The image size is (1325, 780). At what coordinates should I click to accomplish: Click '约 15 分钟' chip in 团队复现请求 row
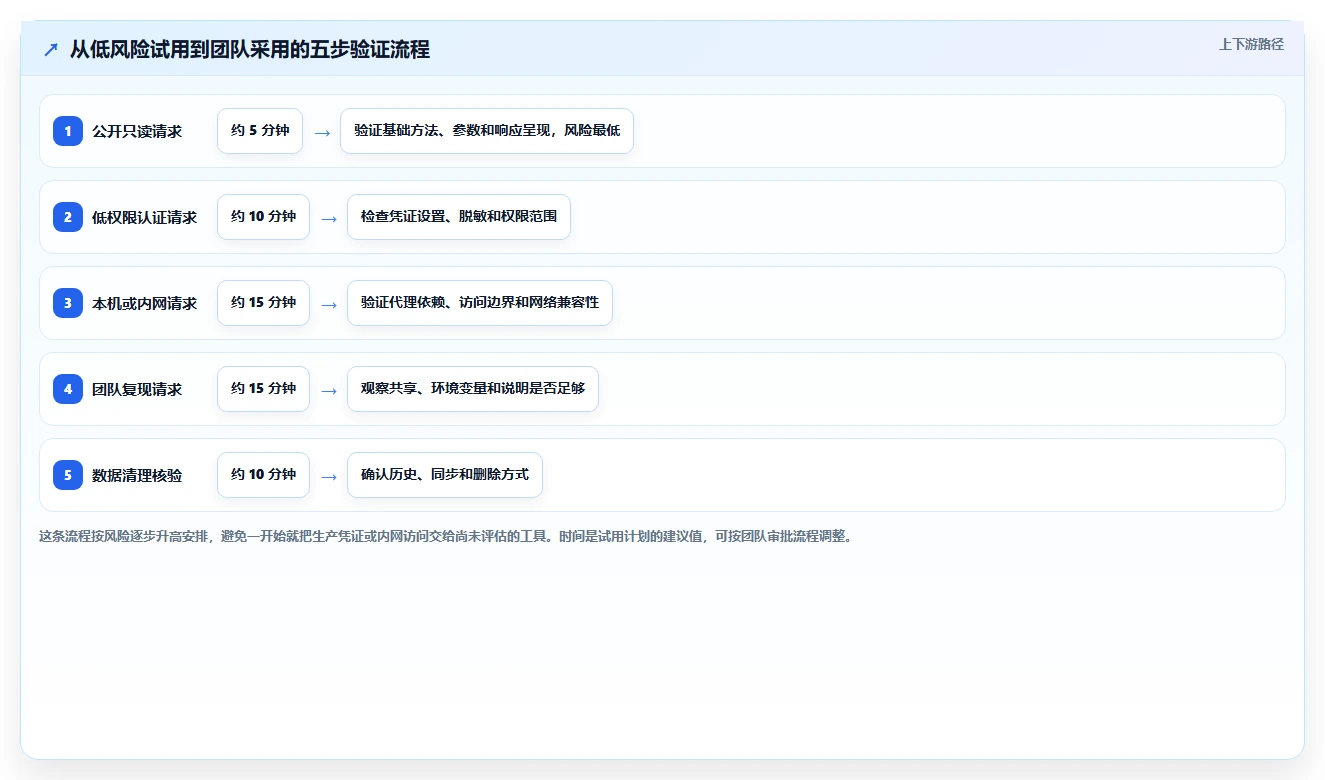point(263,389)
